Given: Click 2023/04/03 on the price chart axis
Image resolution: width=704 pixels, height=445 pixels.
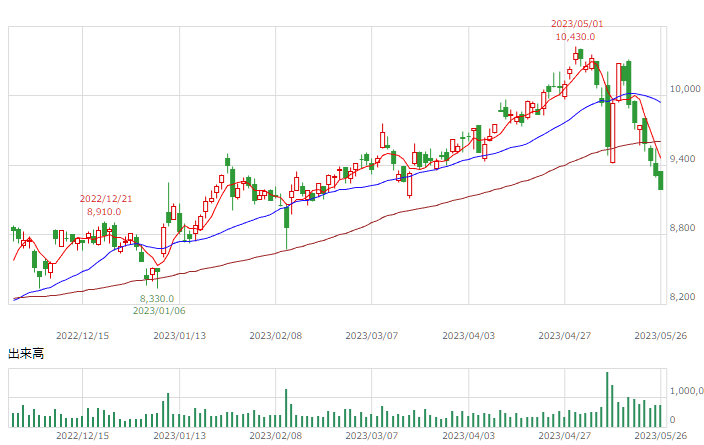Looking at the screenshot, I should [x=469, y=336].
